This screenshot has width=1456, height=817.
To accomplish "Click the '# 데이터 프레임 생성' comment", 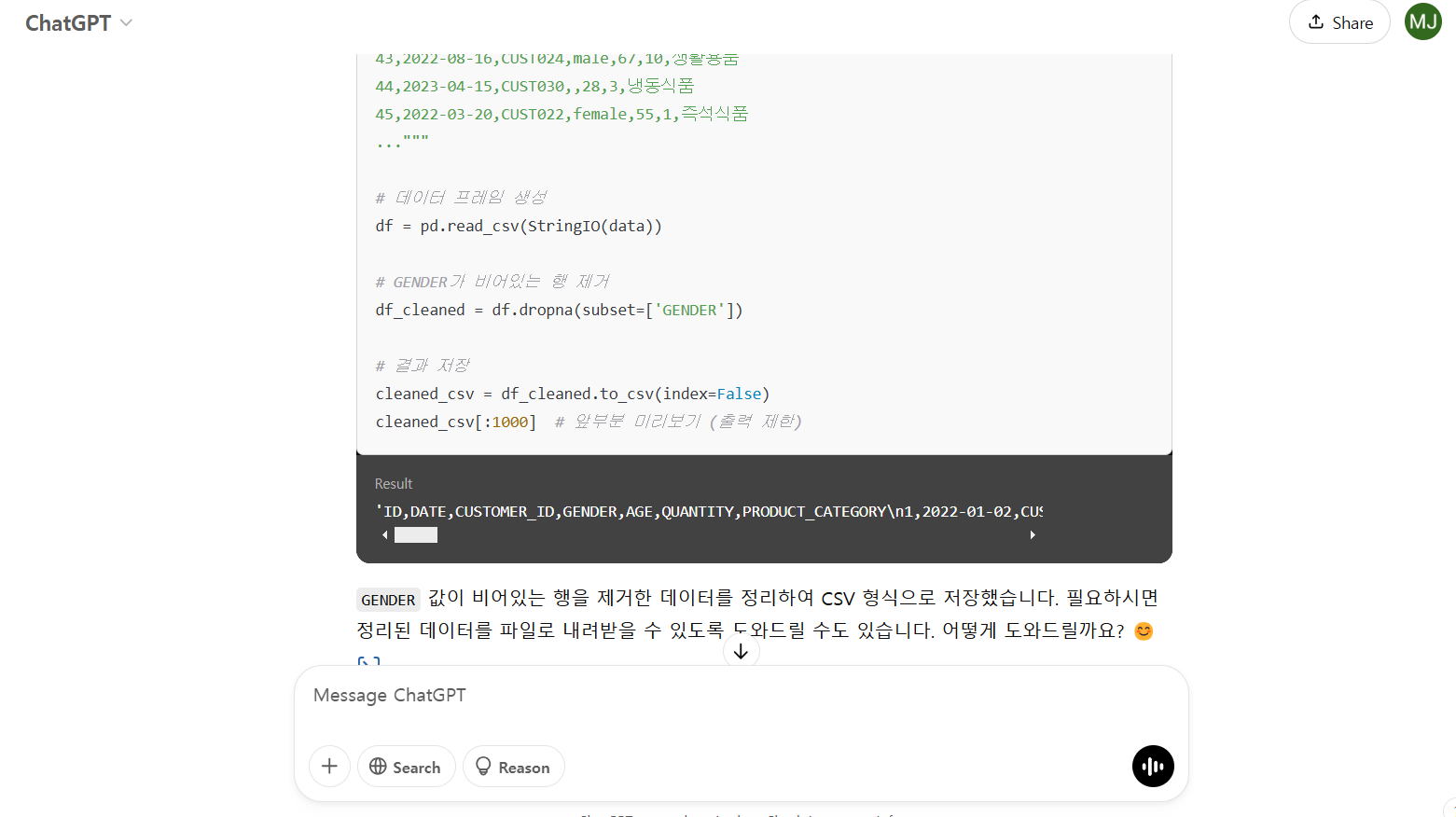I will pos(461,198).
